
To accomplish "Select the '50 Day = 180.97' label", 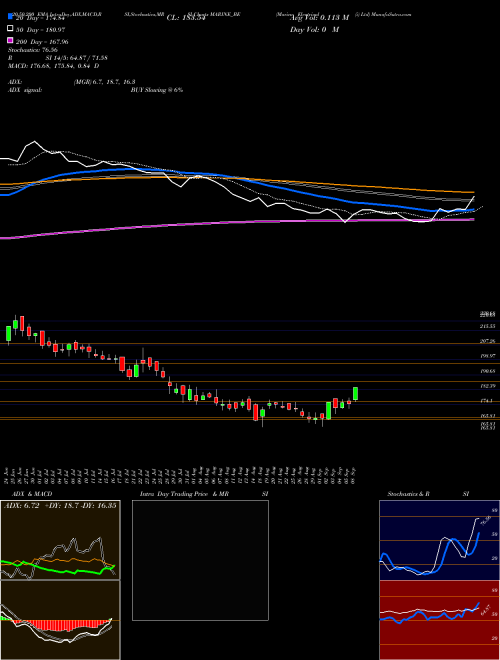I will pos(41,30).
